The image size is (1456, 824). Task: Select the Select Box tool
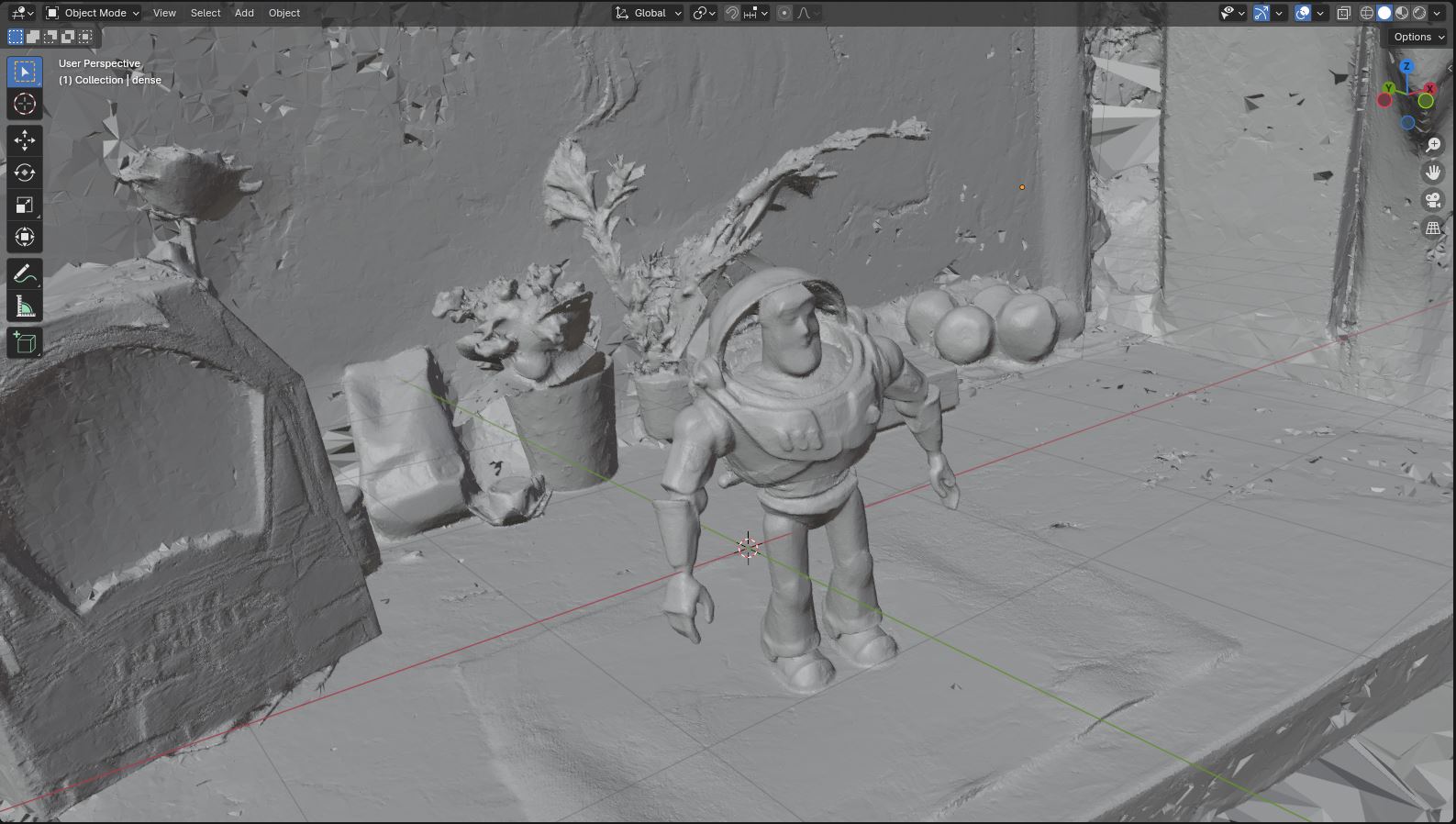tap(25, 72)
